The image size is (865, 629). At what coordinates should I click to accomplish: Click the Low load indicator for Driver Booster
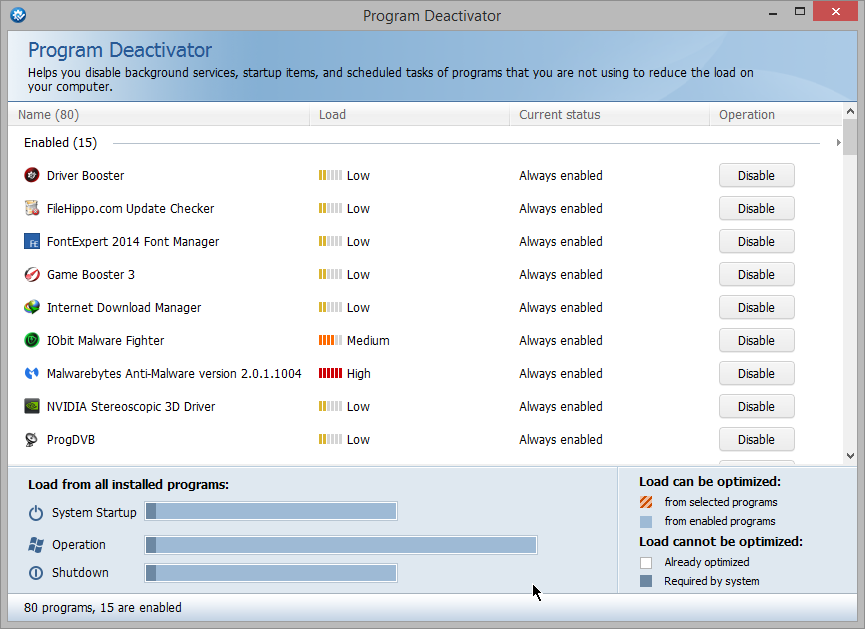pyautogui.click(x=330, y=175)
